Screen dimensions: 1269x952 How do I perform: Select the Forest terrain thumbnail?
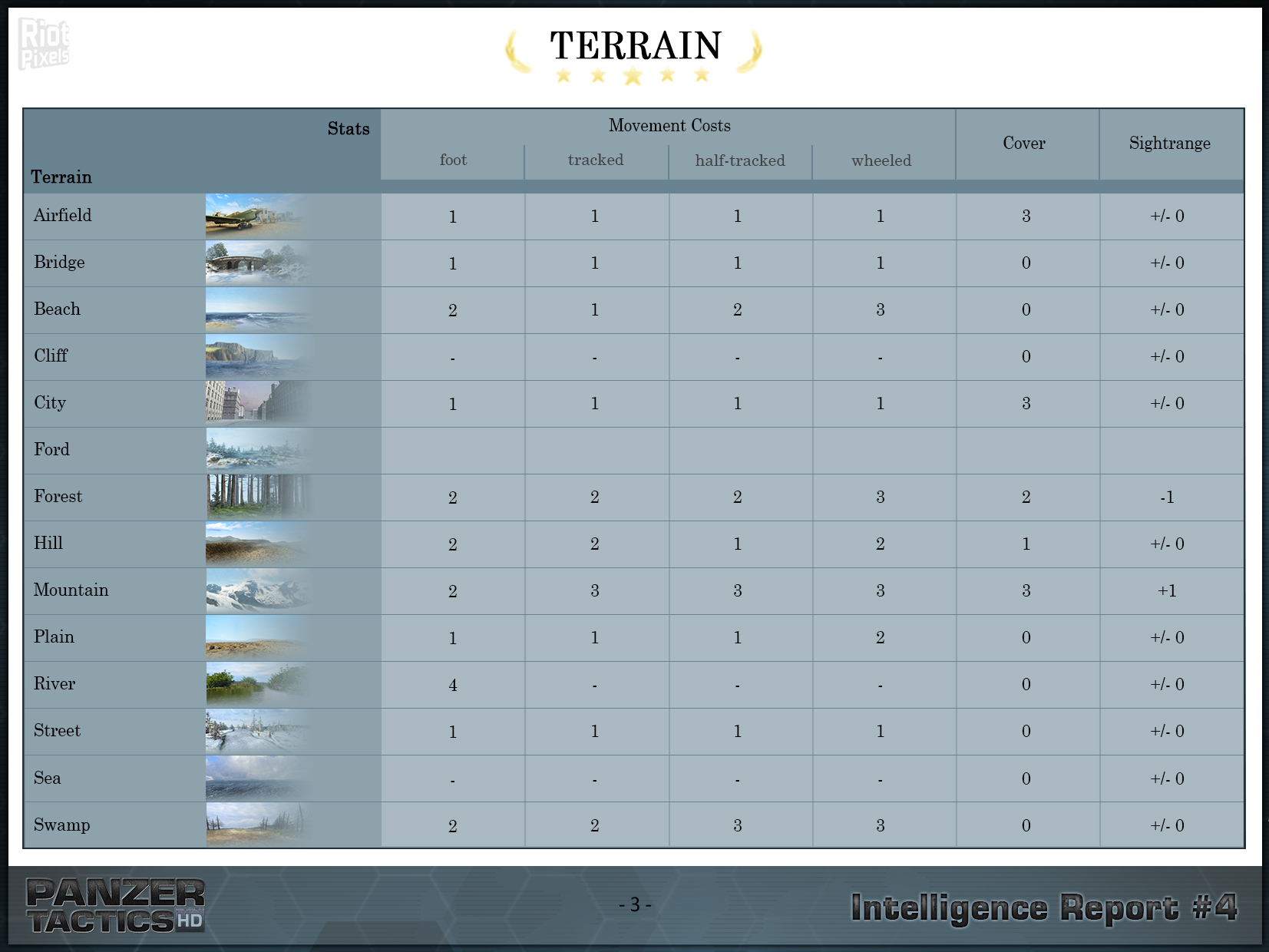tap(257, 497)
